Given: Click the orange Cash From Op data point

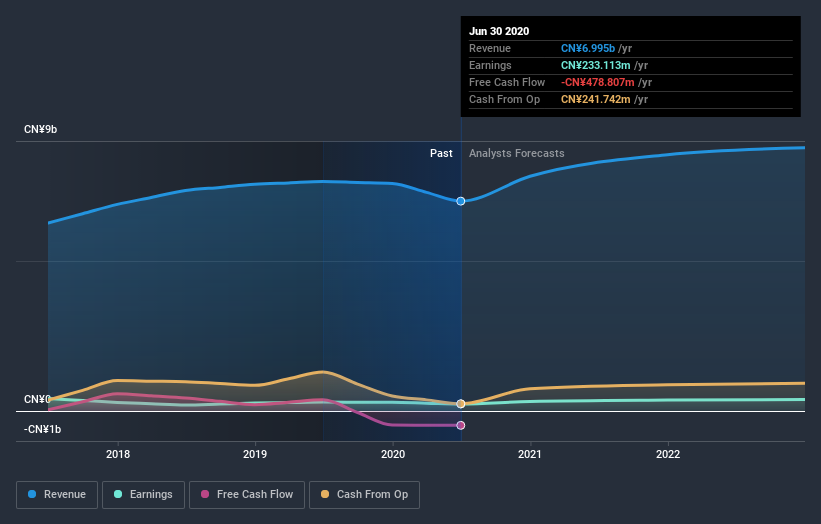Looking at the screenshot, I should pos(461,404).
